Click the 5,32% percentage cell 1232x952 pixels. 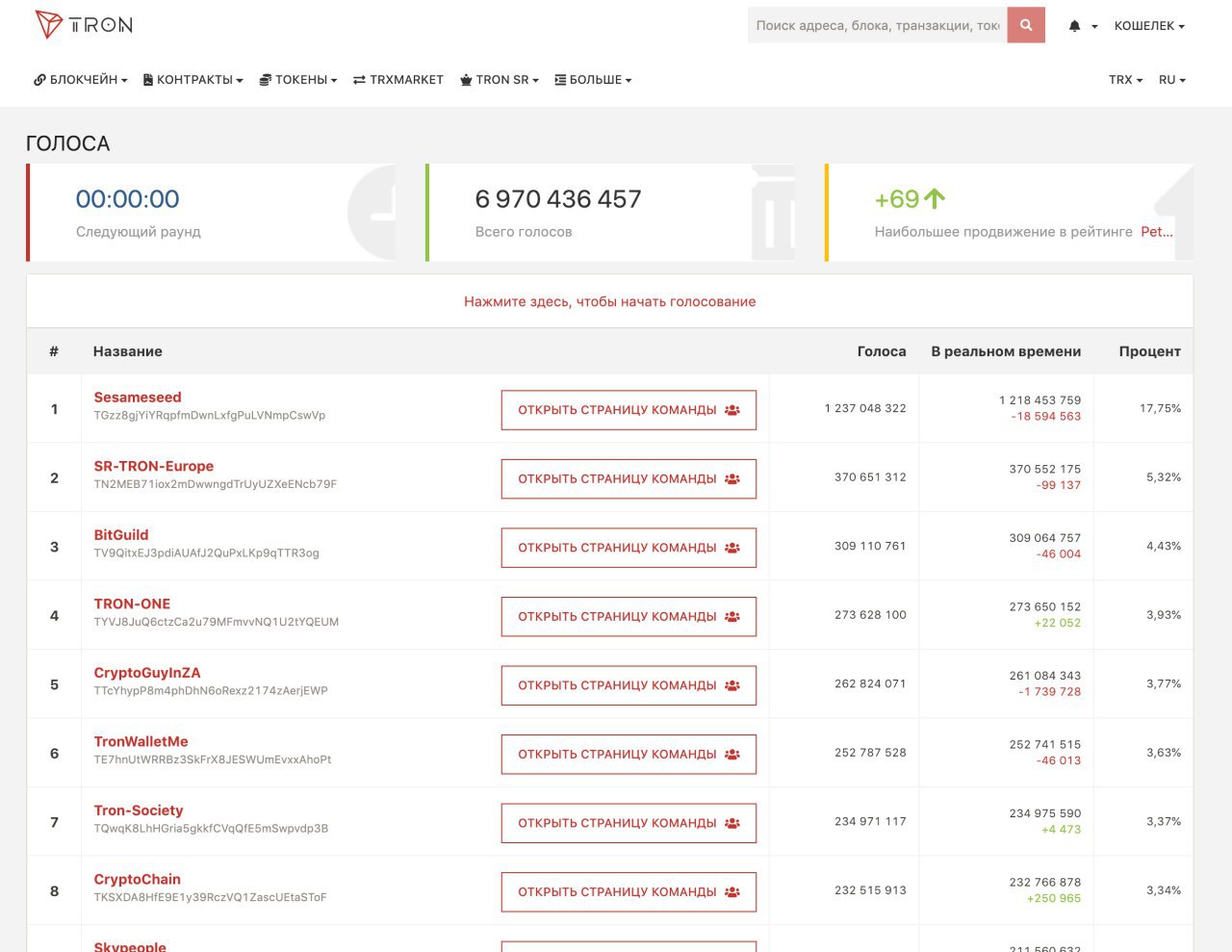[x=1164, y=477]
